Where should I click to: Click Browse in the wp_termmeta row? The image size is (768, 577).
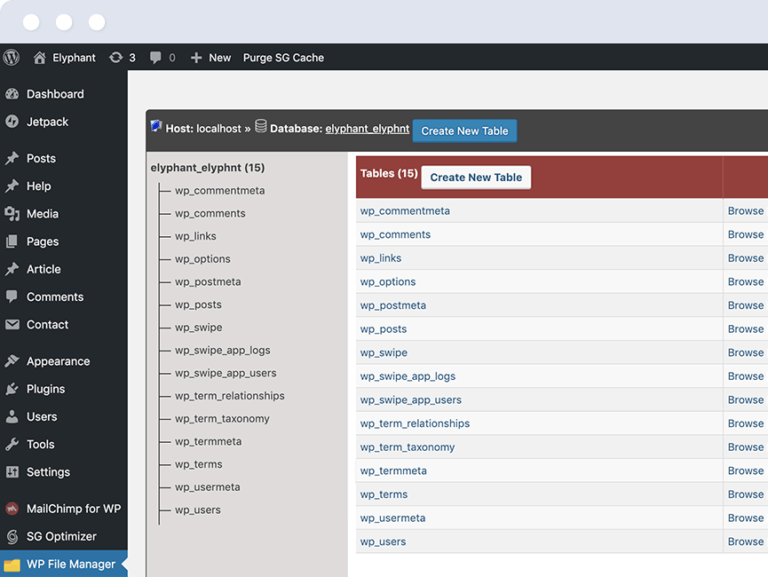pos(745,471)
